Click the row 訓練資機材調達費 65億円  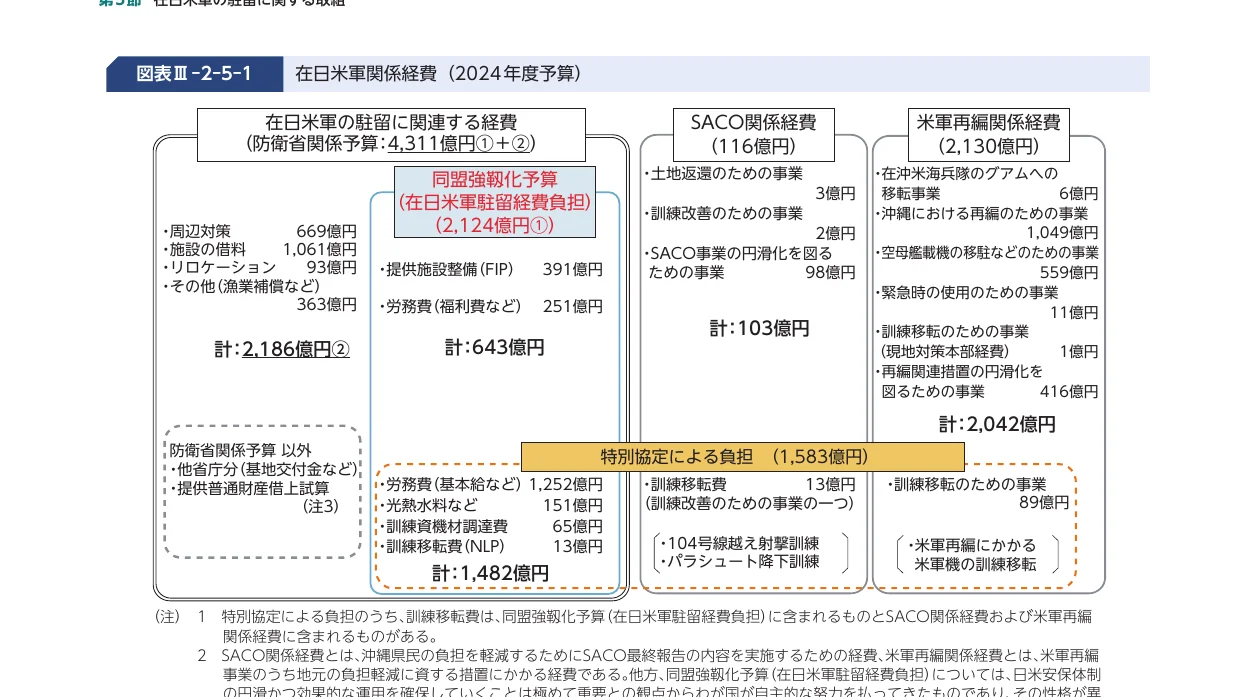tap(491, 526)
